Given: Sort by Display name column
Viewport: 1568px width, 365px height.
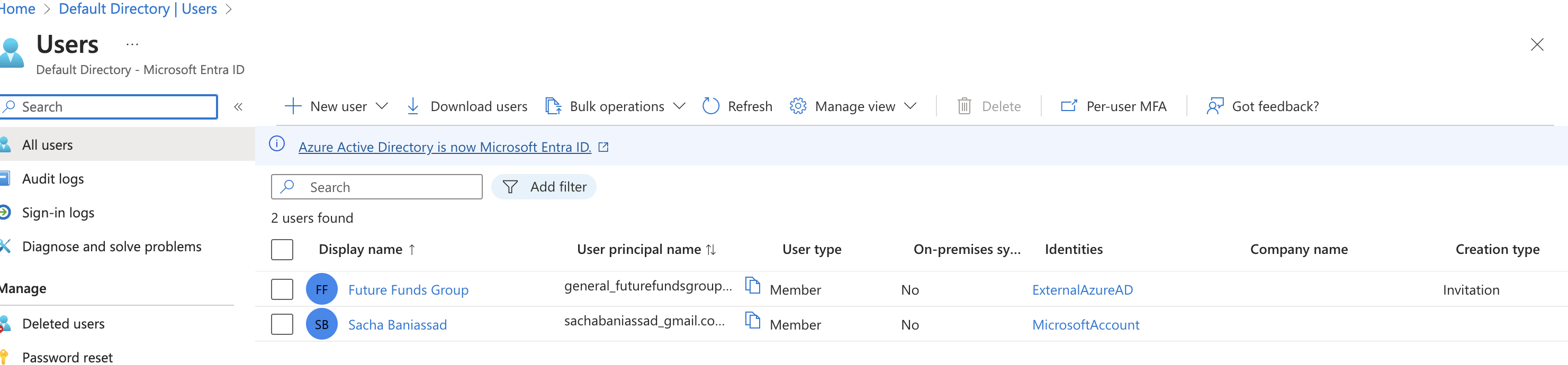Looking at the screenshot, I should coord(367,250).
